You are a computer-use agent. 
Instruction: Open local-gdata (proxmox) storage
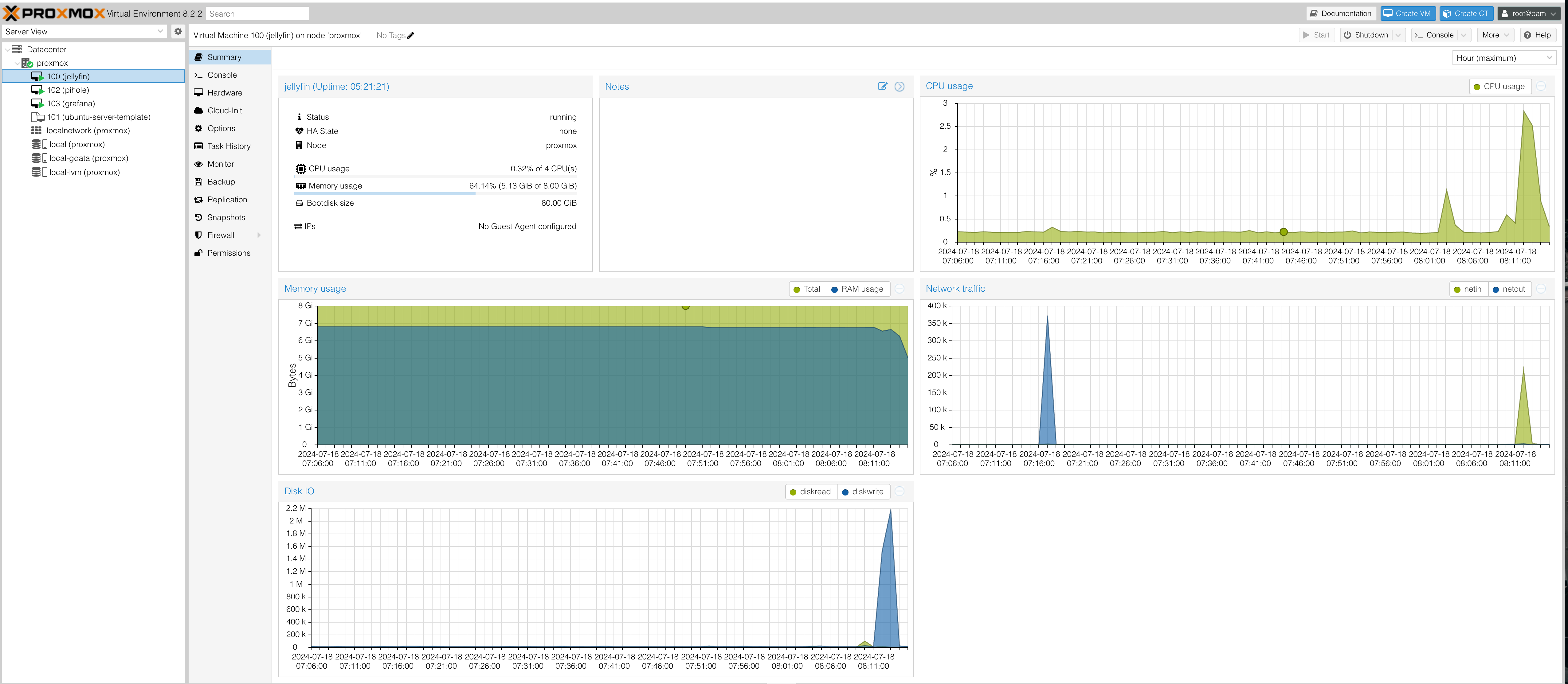[94, 158]
